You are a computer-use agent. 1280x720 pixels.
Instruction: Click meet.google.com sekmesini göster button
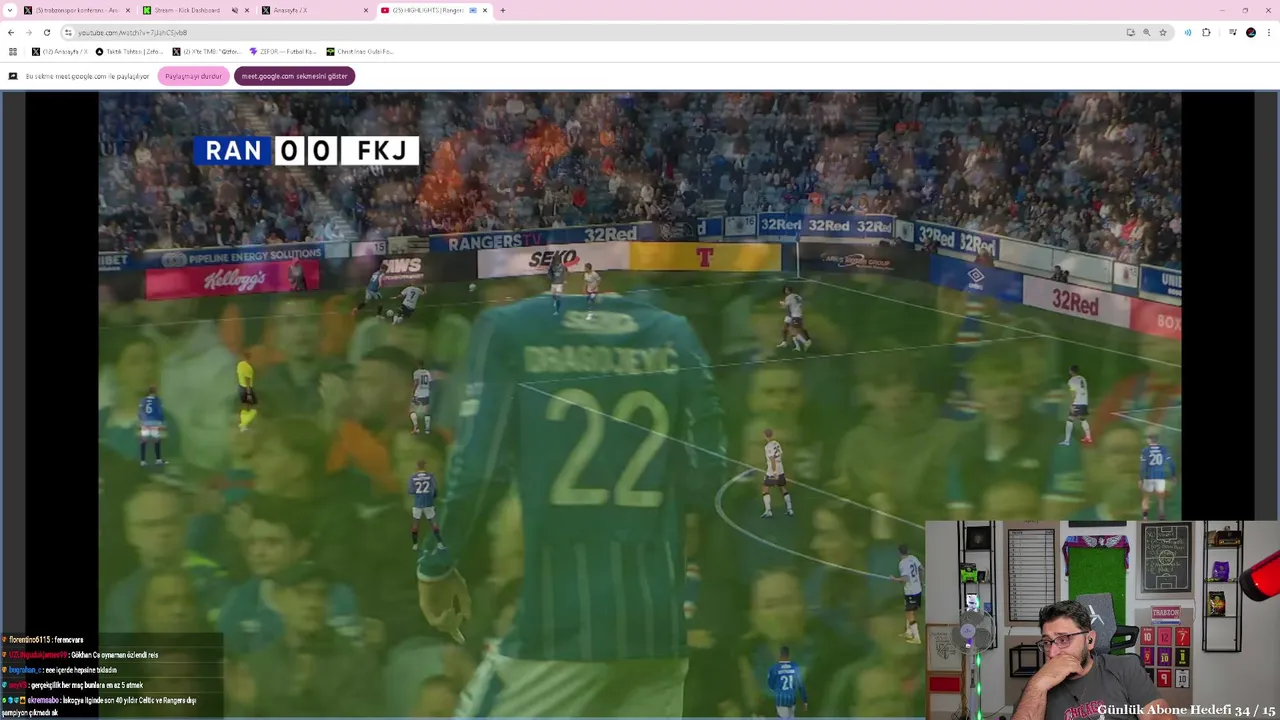tap(294, 76)
